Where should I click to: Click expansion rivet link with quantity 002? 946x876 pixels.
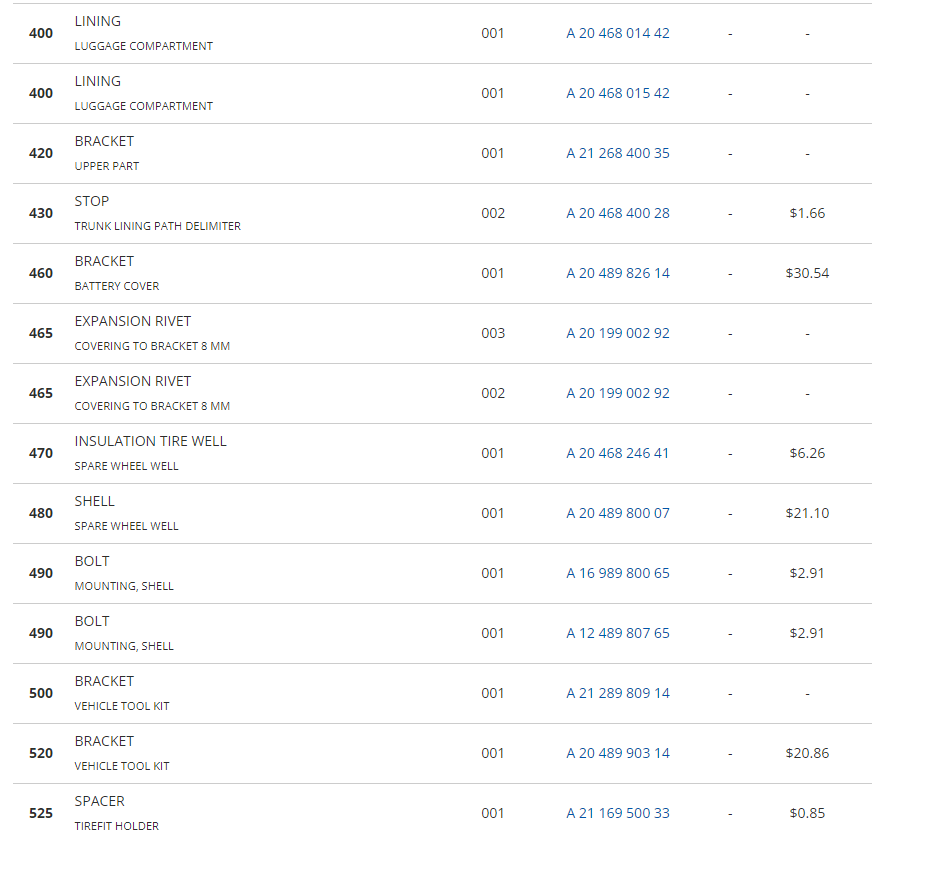coord(618,393)
